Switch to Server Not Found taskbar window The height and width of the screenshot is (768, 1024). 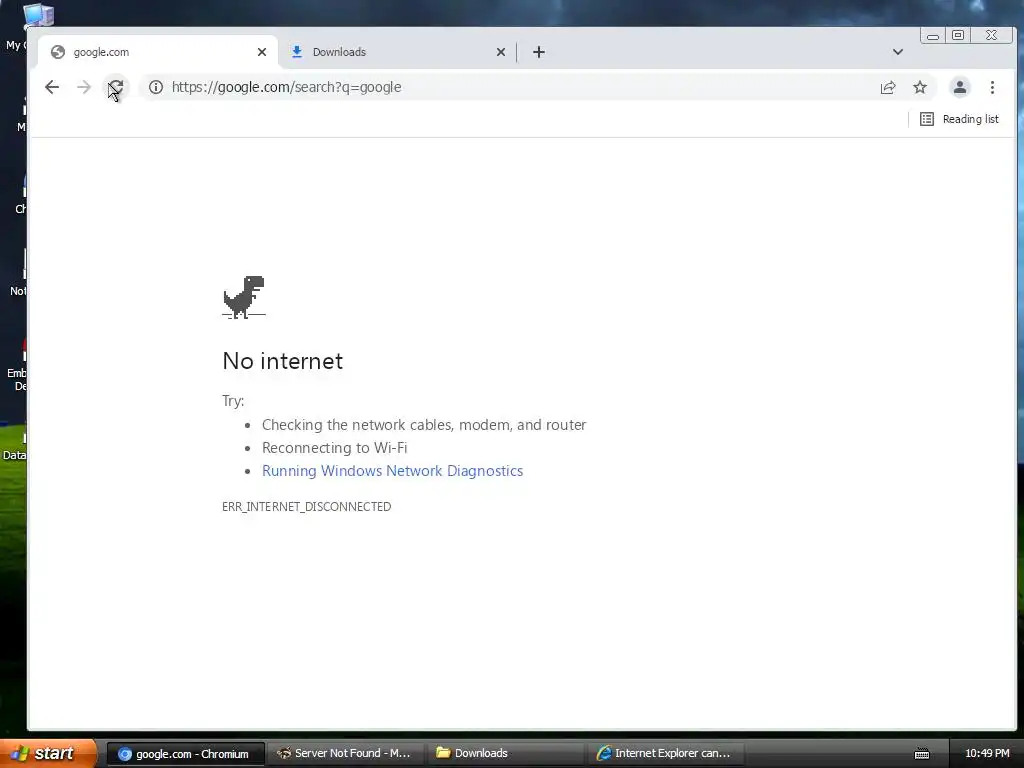pyautogui.click(x=345, y=754)
